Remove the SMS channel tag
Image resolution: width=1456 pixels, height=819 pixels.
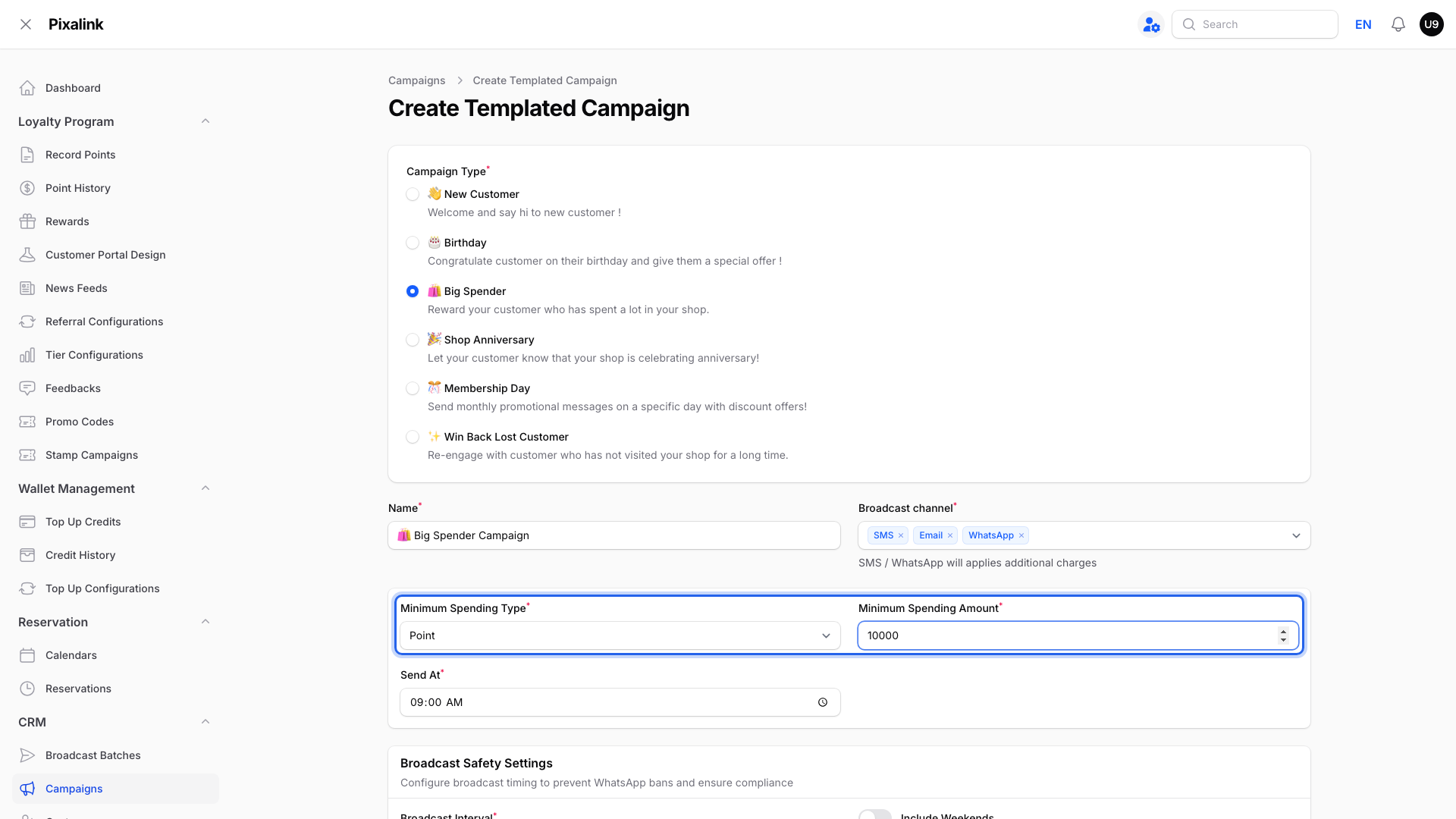click(x=901, y=535)
